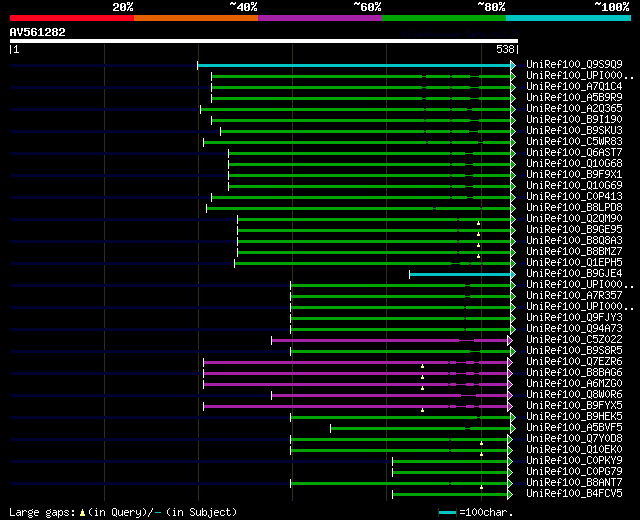The image size is (640, 520).
Task: Click the yellow gap marker on the UniRef100_B9FYX5 row
Action: tap(422, 410)
